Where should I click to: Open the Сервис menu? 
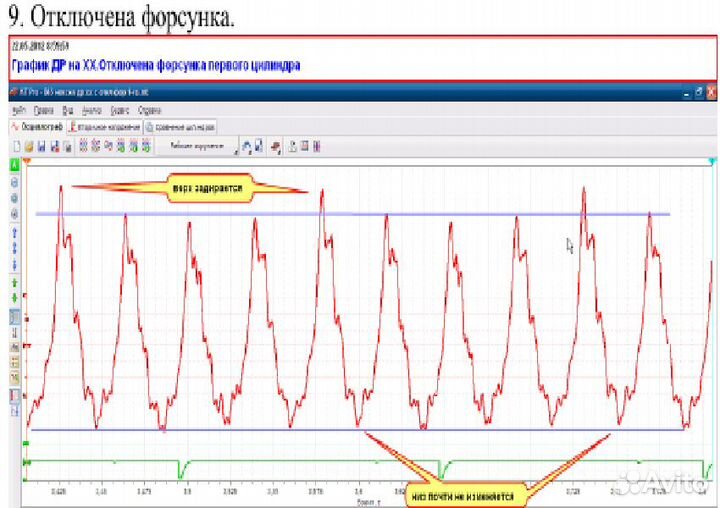(120, 111)
